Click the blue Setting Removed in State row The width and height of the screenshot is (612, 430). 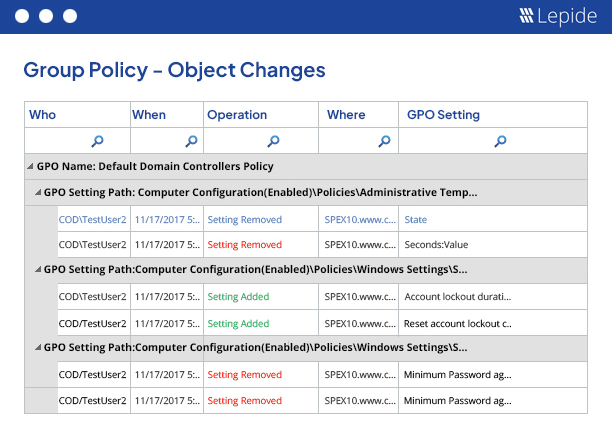tap(245, 220)
